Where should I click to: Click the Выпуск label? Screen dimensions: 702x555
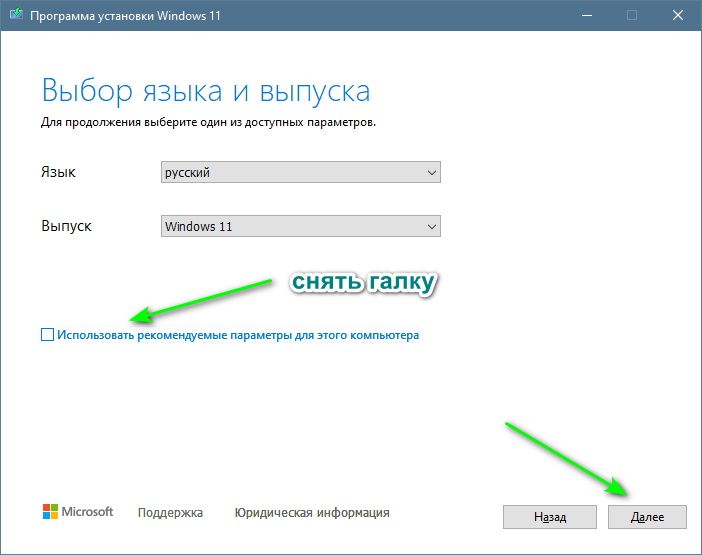tap(66, 226)
